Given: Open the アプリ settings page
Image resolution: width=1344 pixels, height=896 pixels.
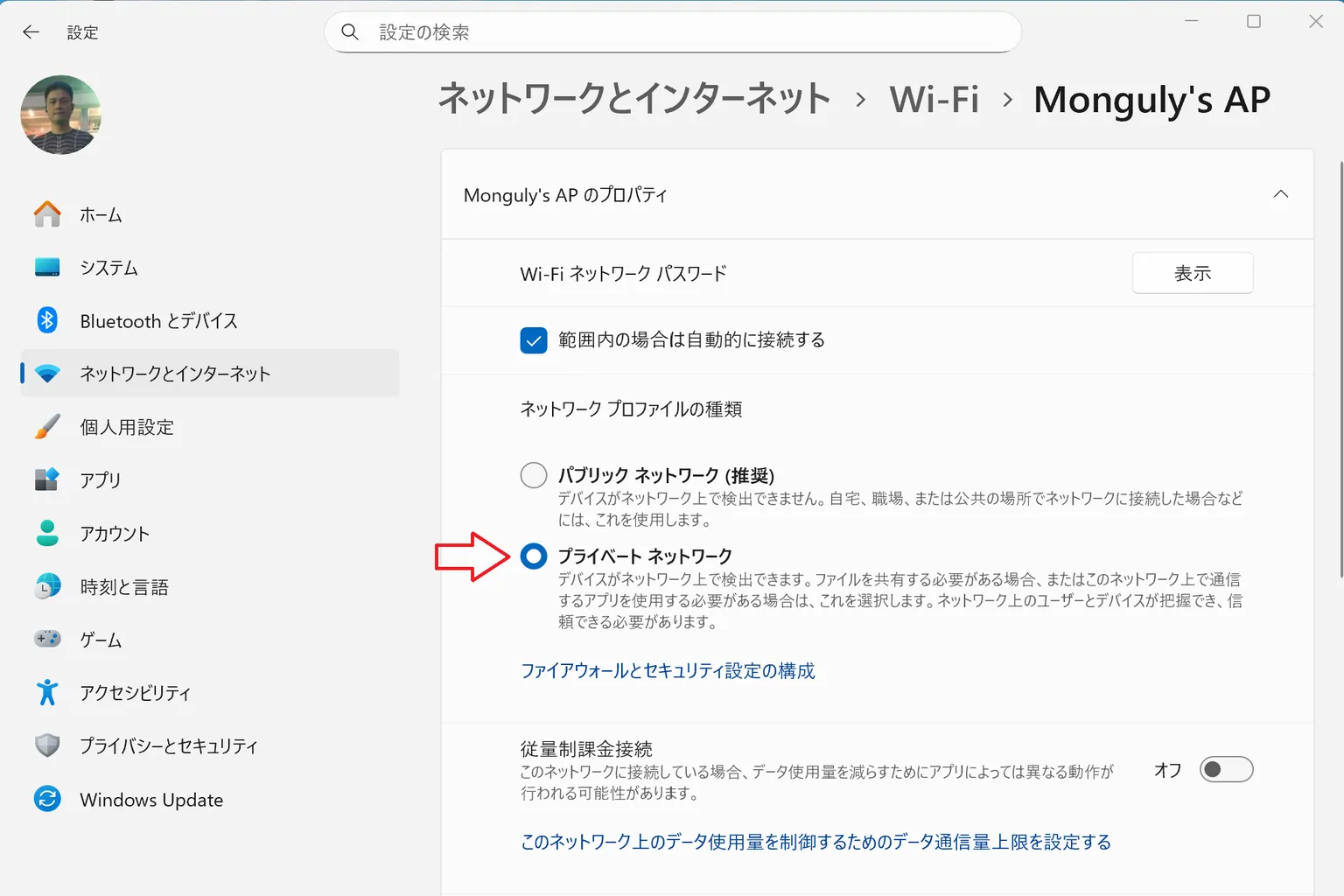Looking at the screenshot, I should [x=210, y=479].
